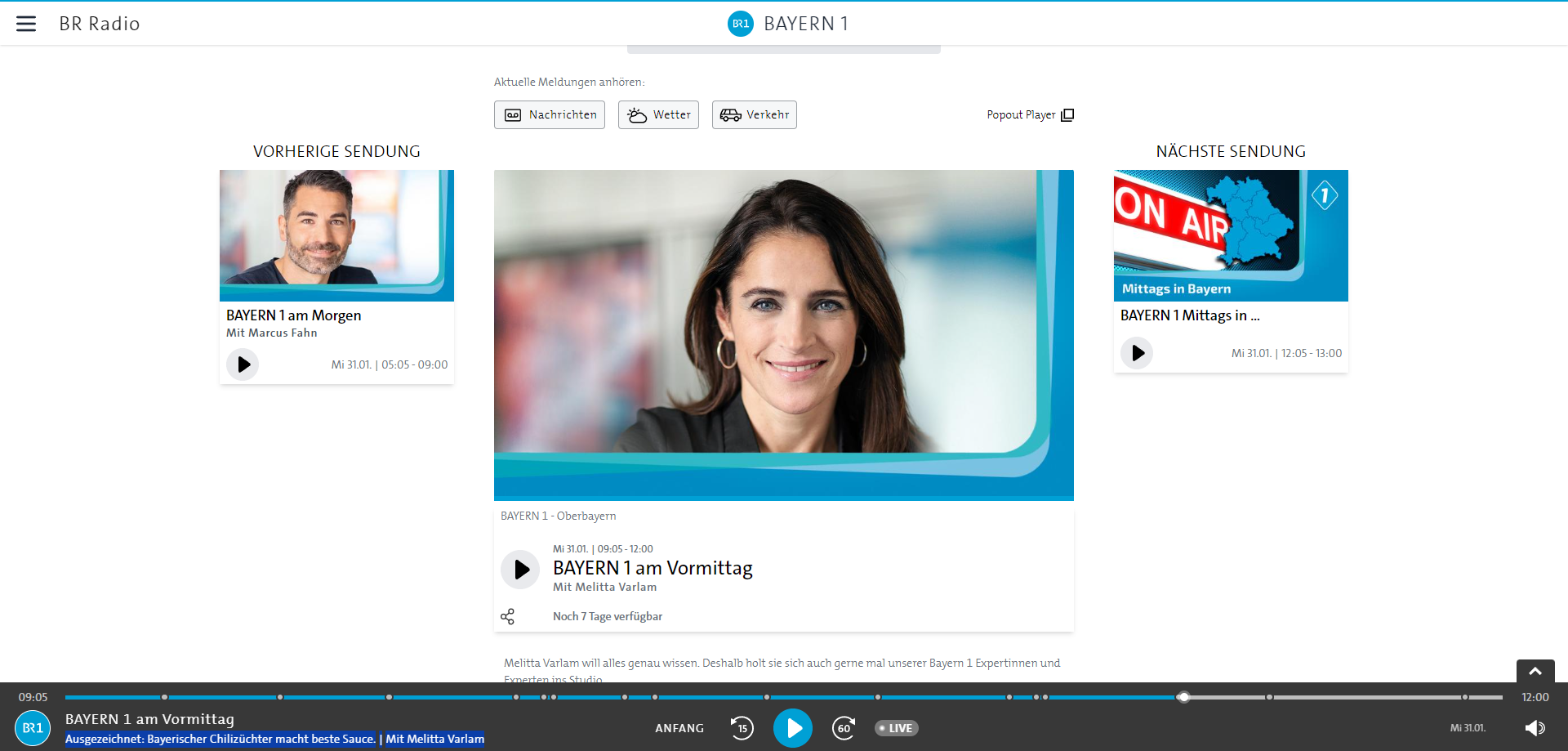Image resolution: width=1568 pixels, height=751 pixels.
Task: Open the hamburger menu
Action: pos(26,24)
